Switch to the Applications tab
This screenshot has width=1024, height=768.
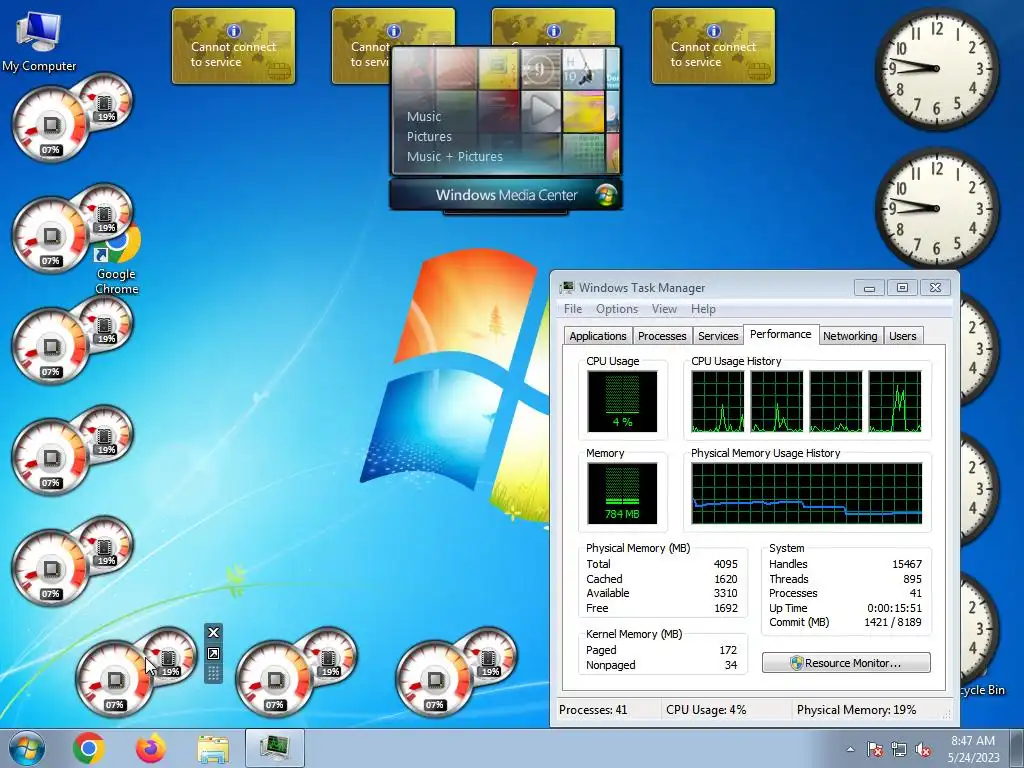click(x=598, y=336)
